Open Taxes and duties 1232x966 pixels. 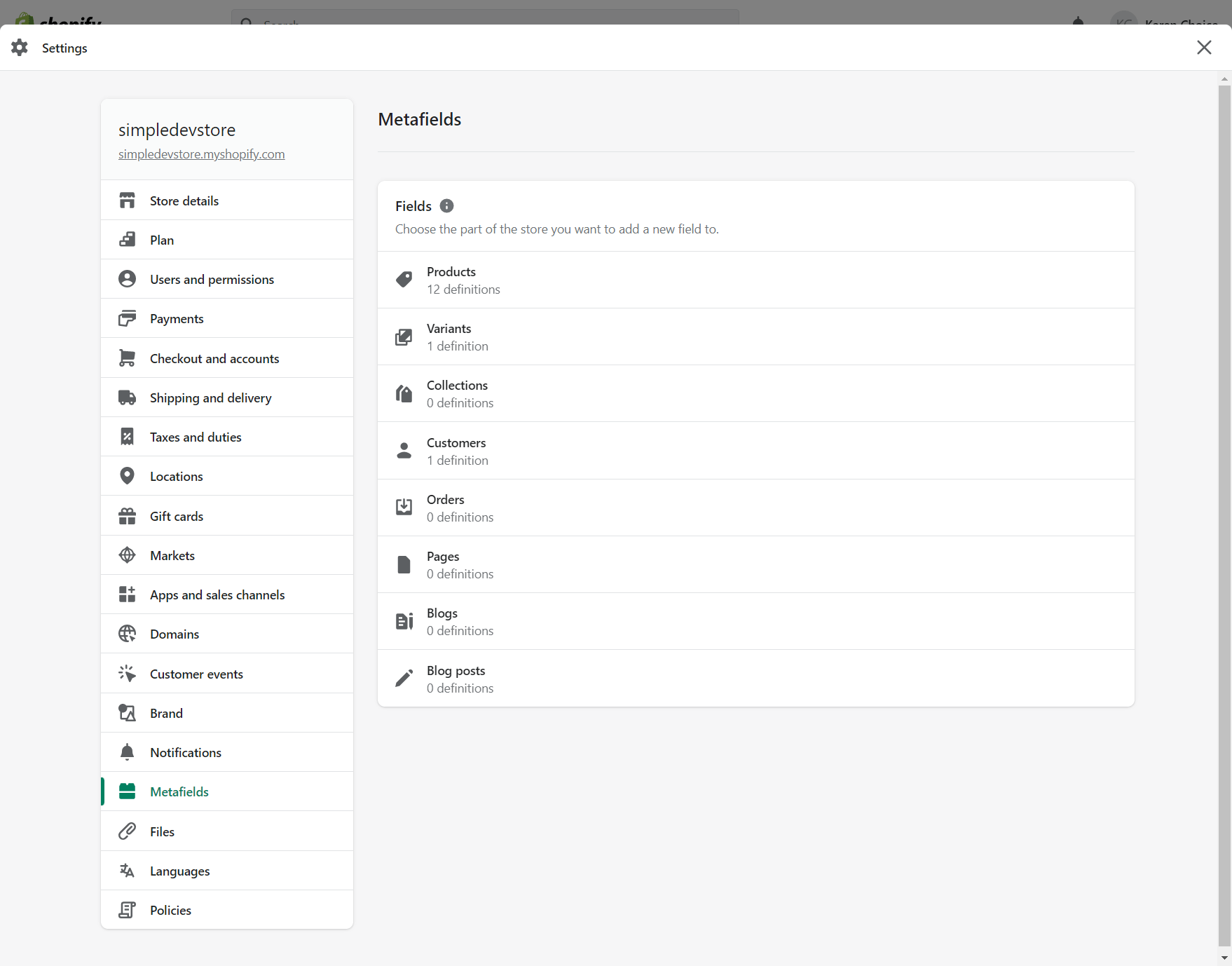tap(227, 437)
